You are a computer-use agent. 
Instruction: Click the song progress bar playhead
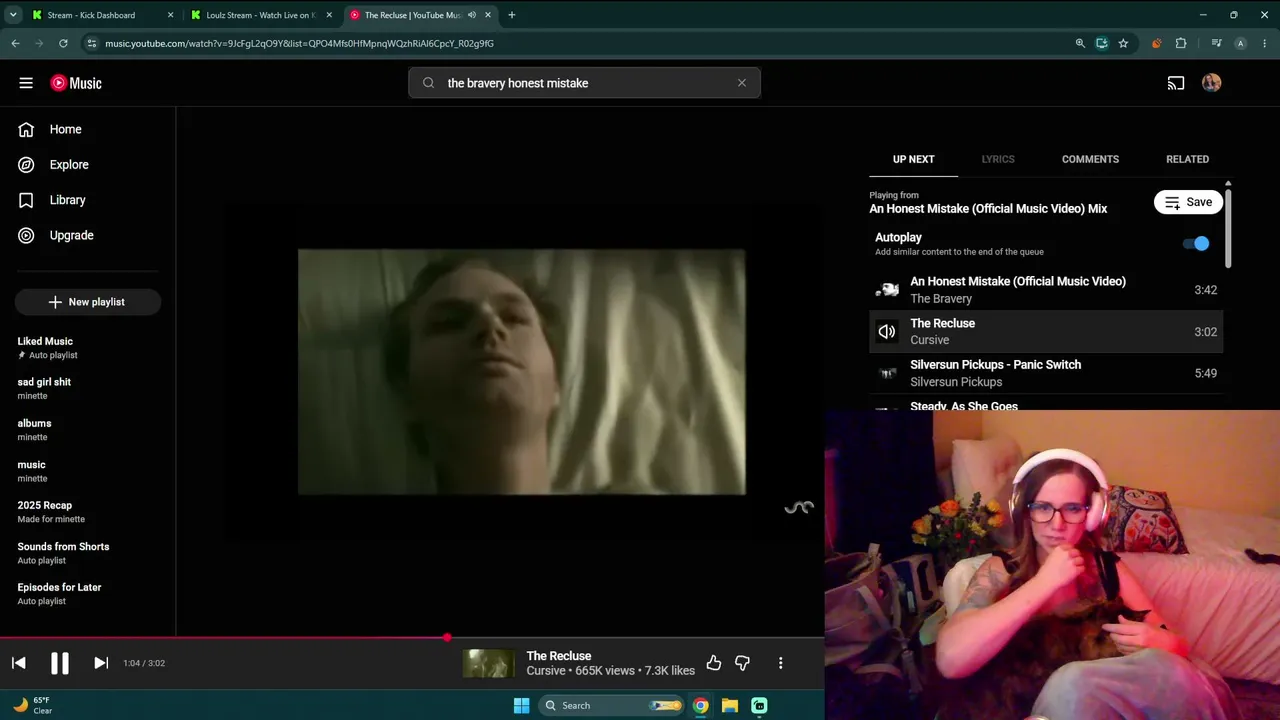coord(447,637)
